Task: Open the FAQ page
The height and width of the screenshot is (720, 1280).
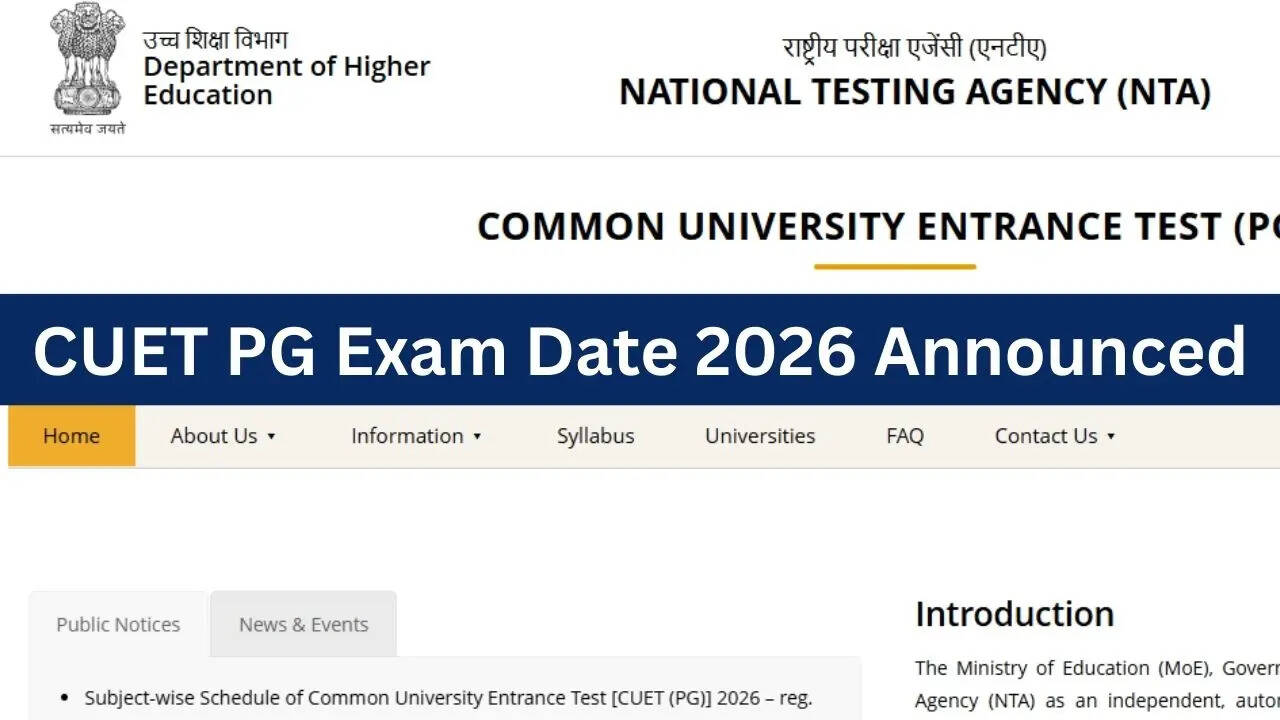Action: pyautogui.click(x=905, y=436)
